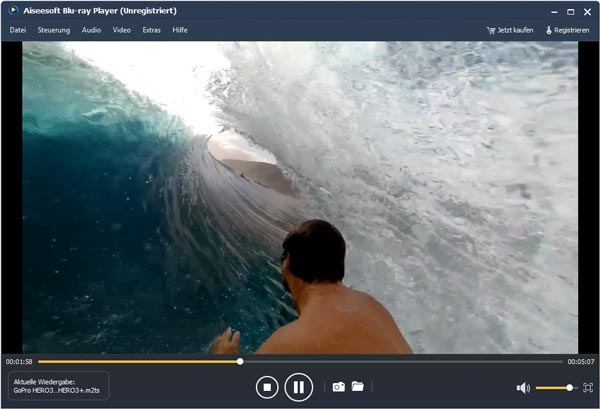Maximize the Blu-ray Player window
Screen dimensions: 600x409
click(571, 12)
